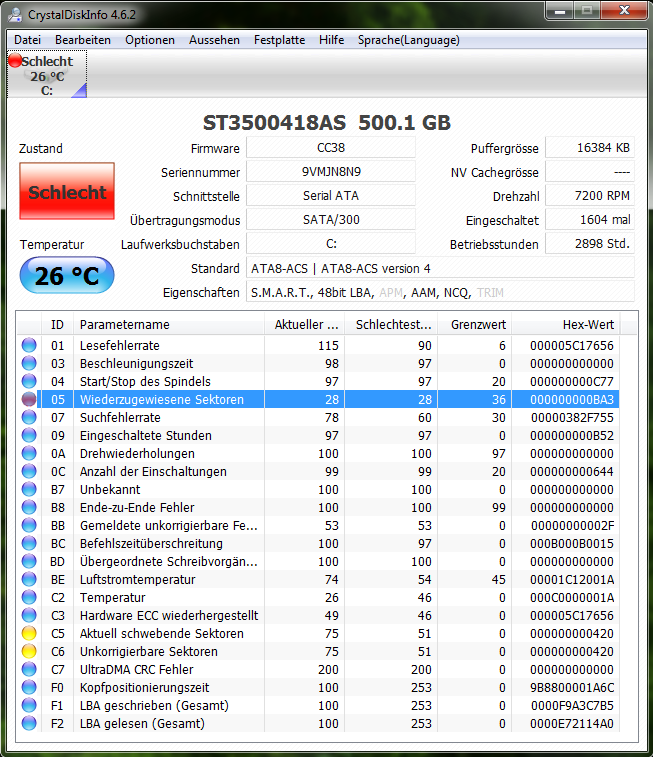653x757 pixels.
Task: Click the NV Cachegrösse field
Action: [590, 172]
